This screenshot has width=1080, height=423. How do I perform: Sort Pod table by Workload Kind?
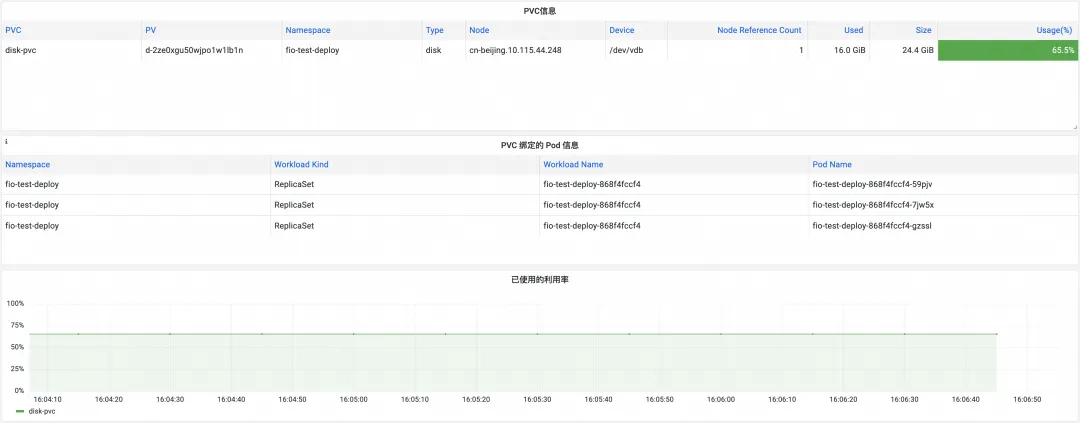coord(301,165)
